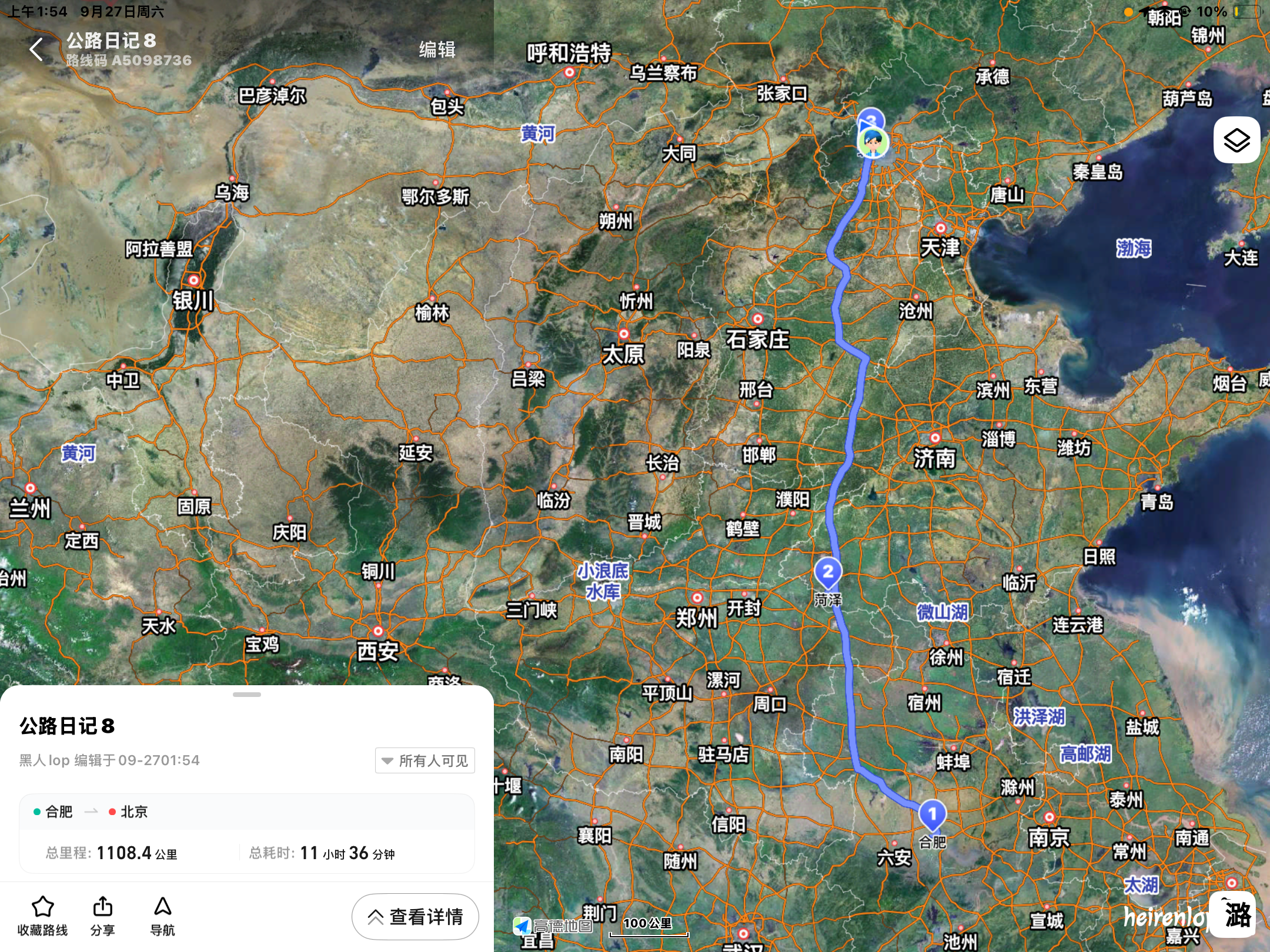This screenshot has height=952, width=1270.
Task: Open the map layers switcher
Action: coord(1236,140)
